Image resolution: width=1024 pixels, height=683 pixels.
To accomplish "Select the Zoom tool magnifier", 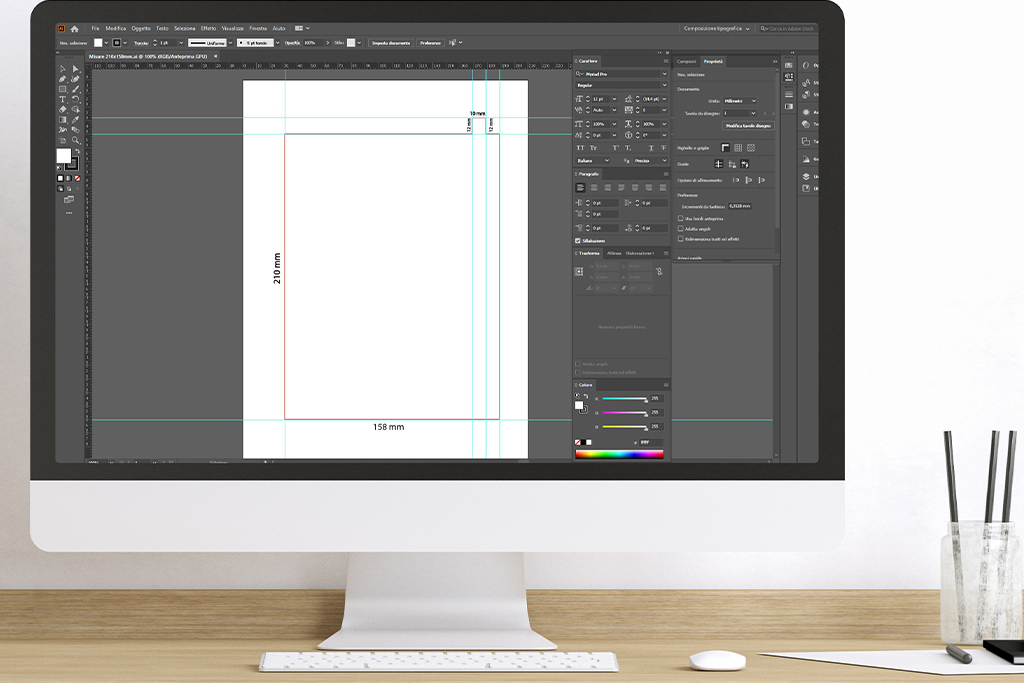I will [x=75, y=140].
